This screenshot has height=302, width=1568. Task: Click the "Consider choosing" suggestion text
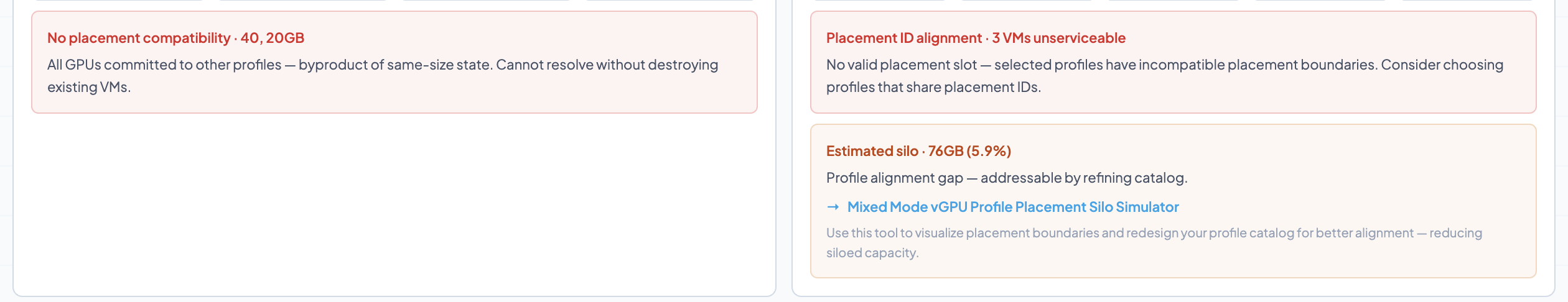pos(1442,65)
